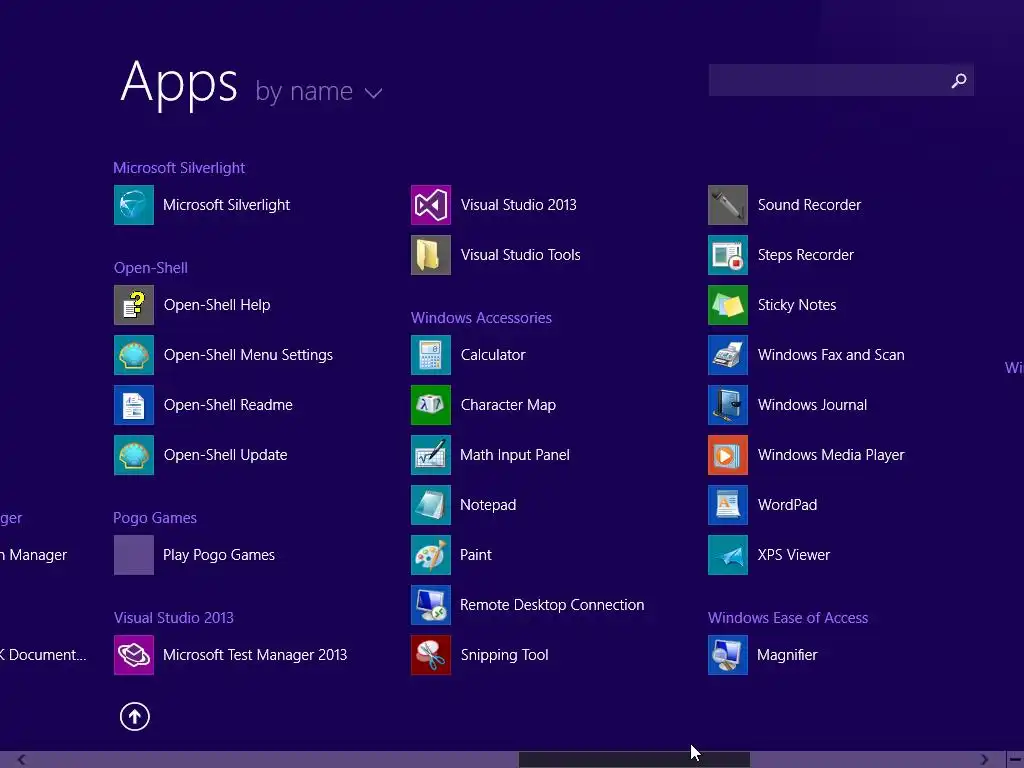
Task: Click the search magnifying glass icon
Action: (959, 80)
